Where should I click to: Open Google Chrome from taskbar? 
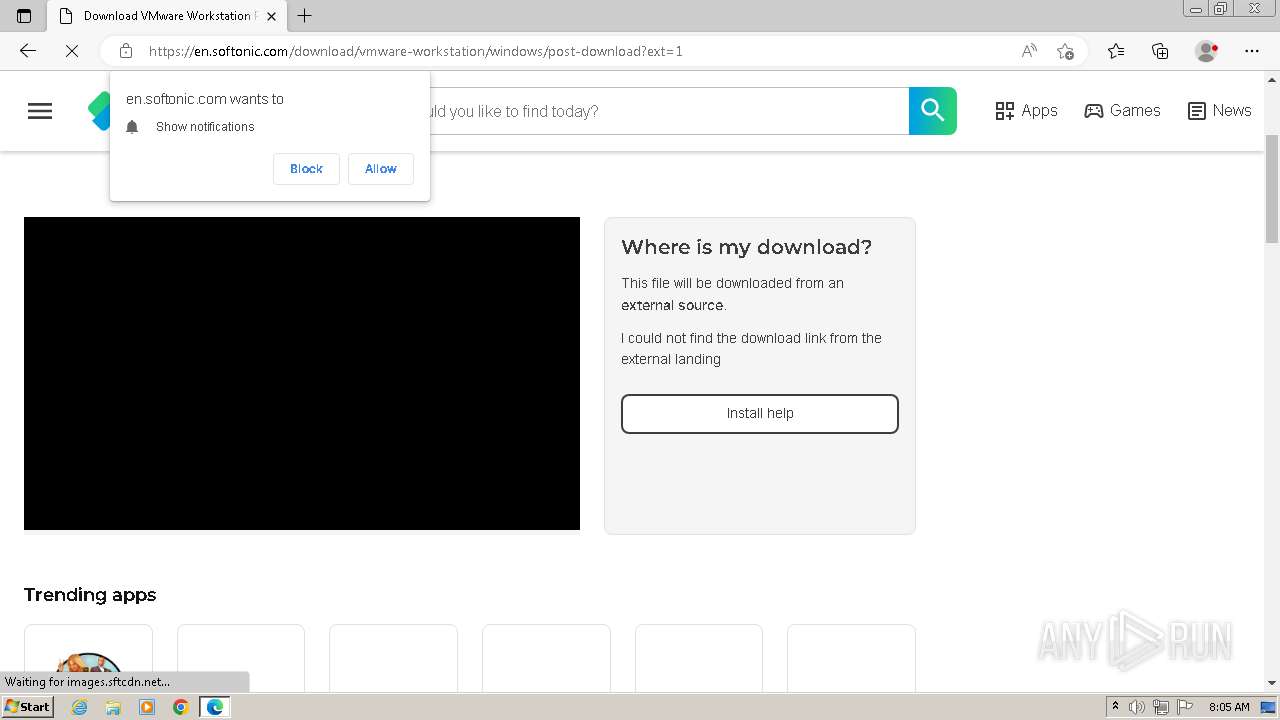coord(180,707)
